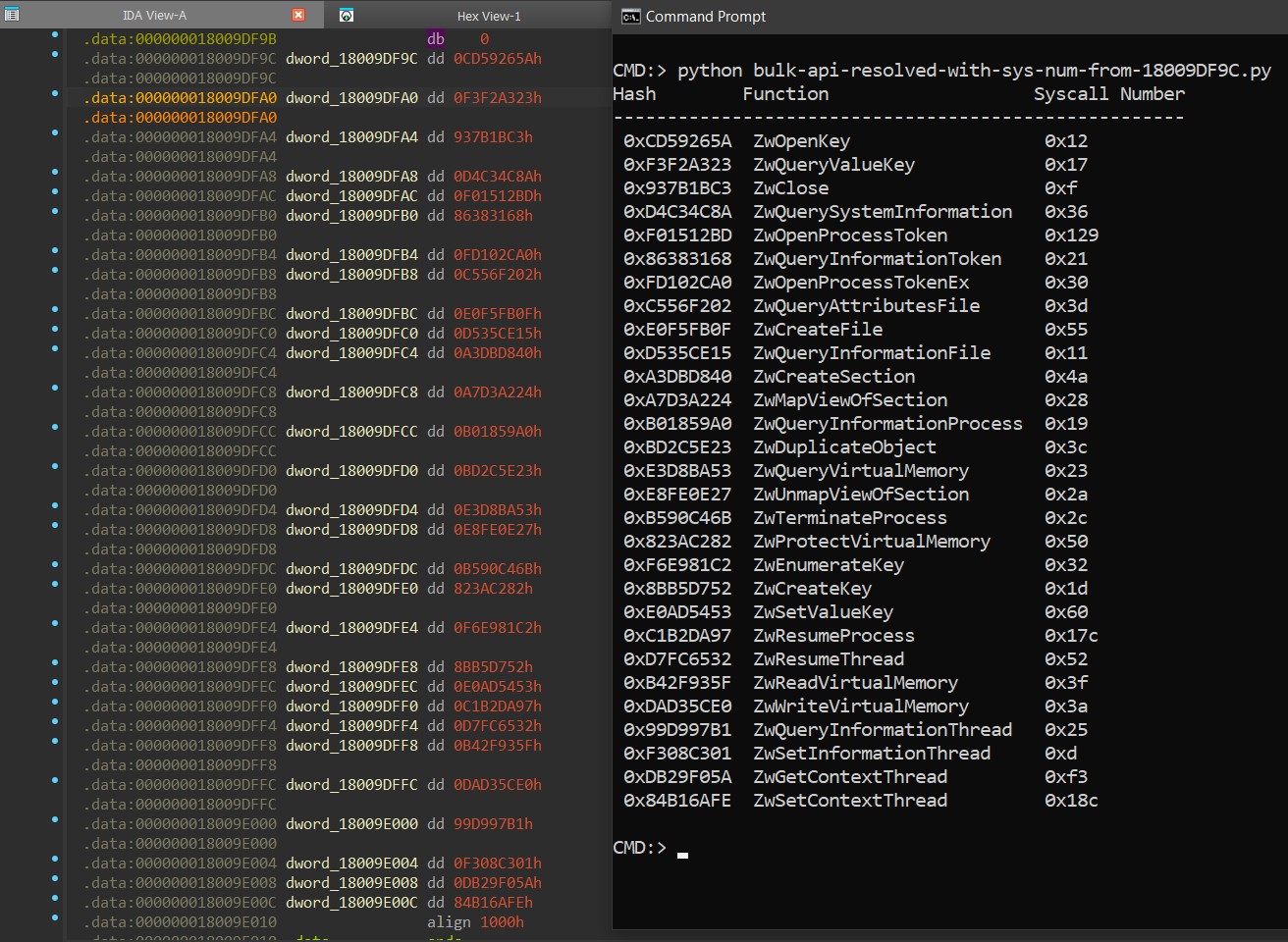Select function name ZwQueryValueKey

[x=834, y=165]
